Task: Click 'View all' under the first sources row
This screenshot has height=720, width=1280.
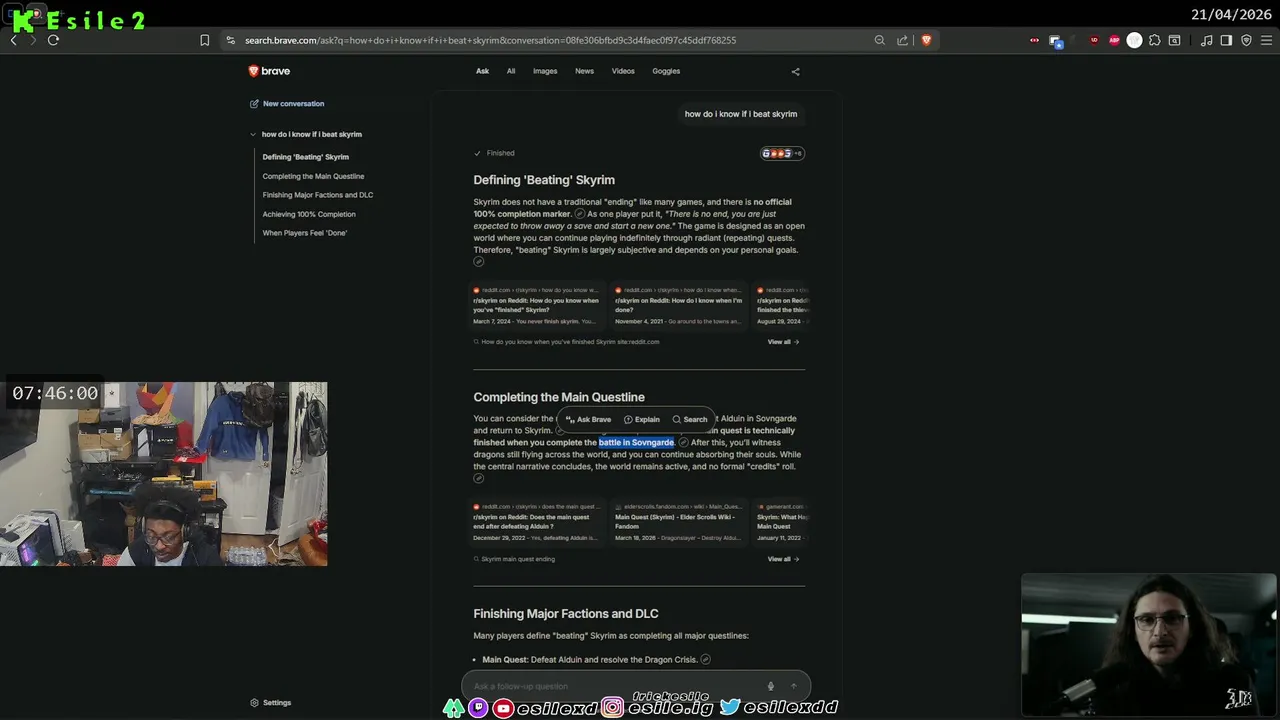Action: click(x=783, y=342)
